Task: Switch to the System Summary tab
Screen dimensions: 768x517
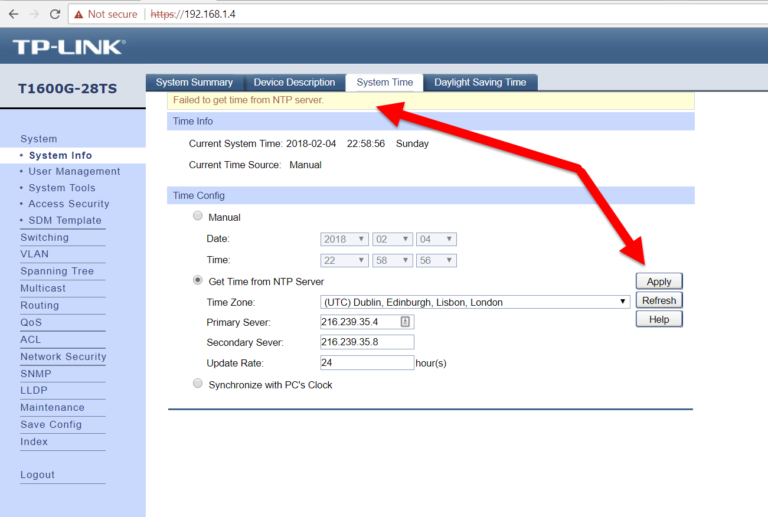Action: click(x=194, y=82)
